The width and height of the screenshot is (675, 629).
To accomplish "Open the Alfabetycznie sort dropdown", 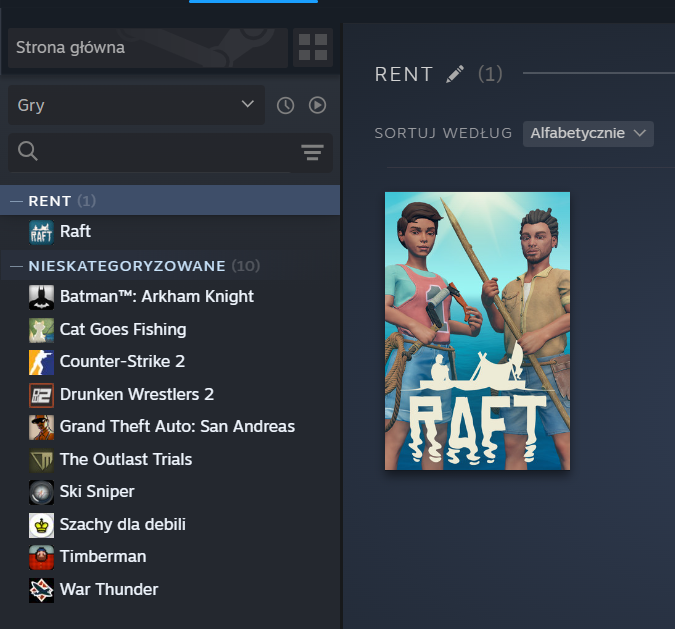I will tap(588, 133).
